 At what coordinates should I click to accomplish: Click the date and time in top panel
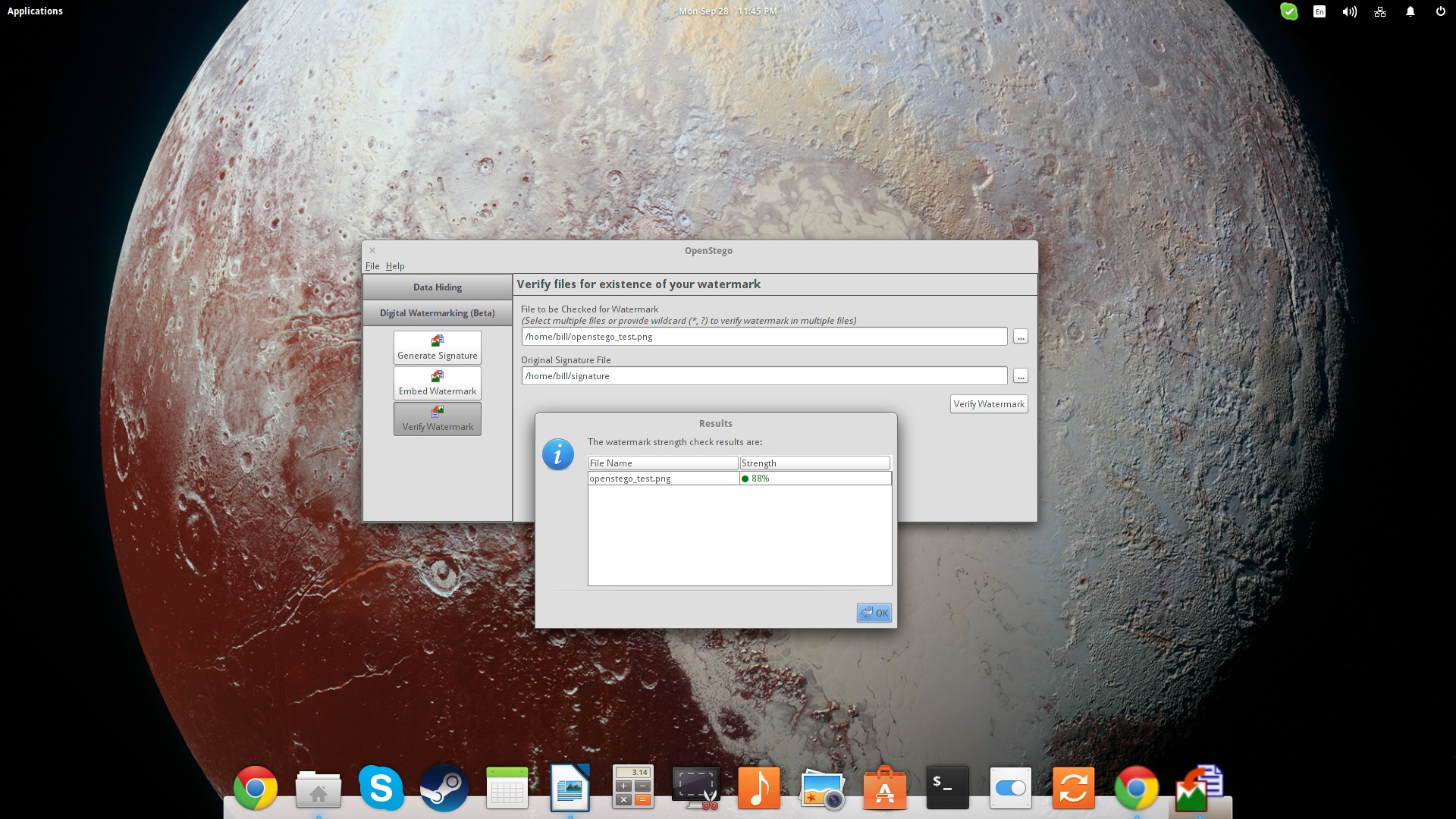[x=727, y=11]
